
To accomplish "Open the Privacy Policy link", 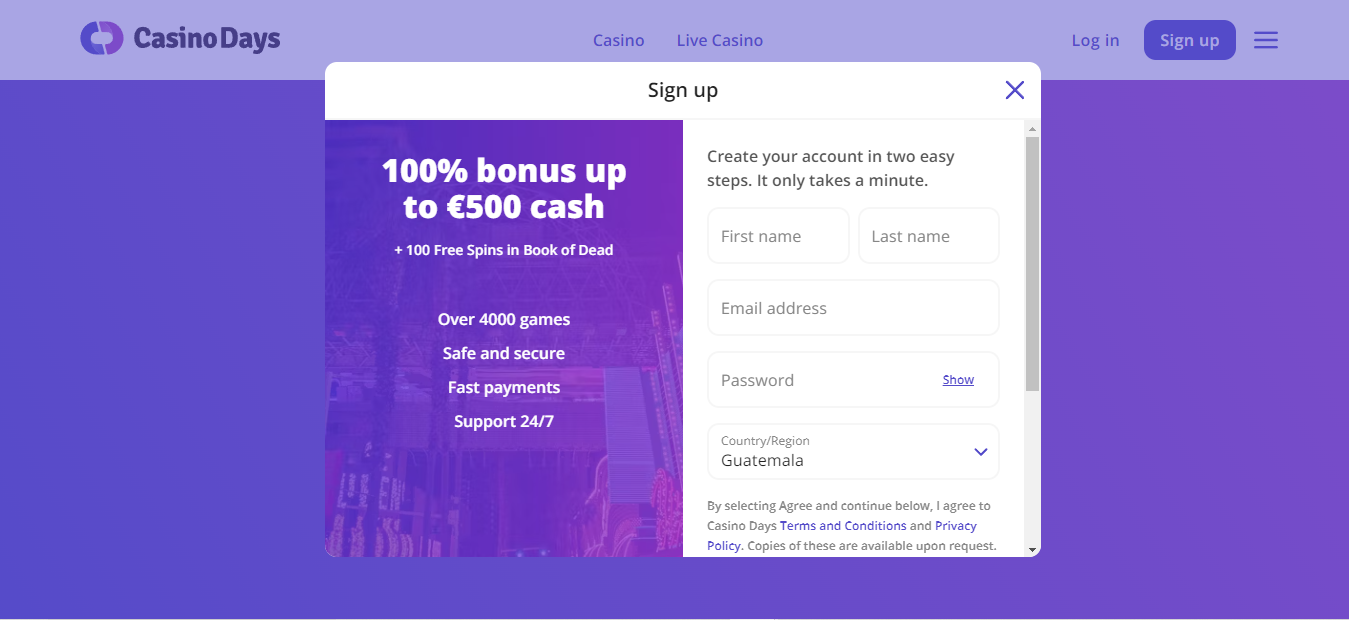I will 842,536.
